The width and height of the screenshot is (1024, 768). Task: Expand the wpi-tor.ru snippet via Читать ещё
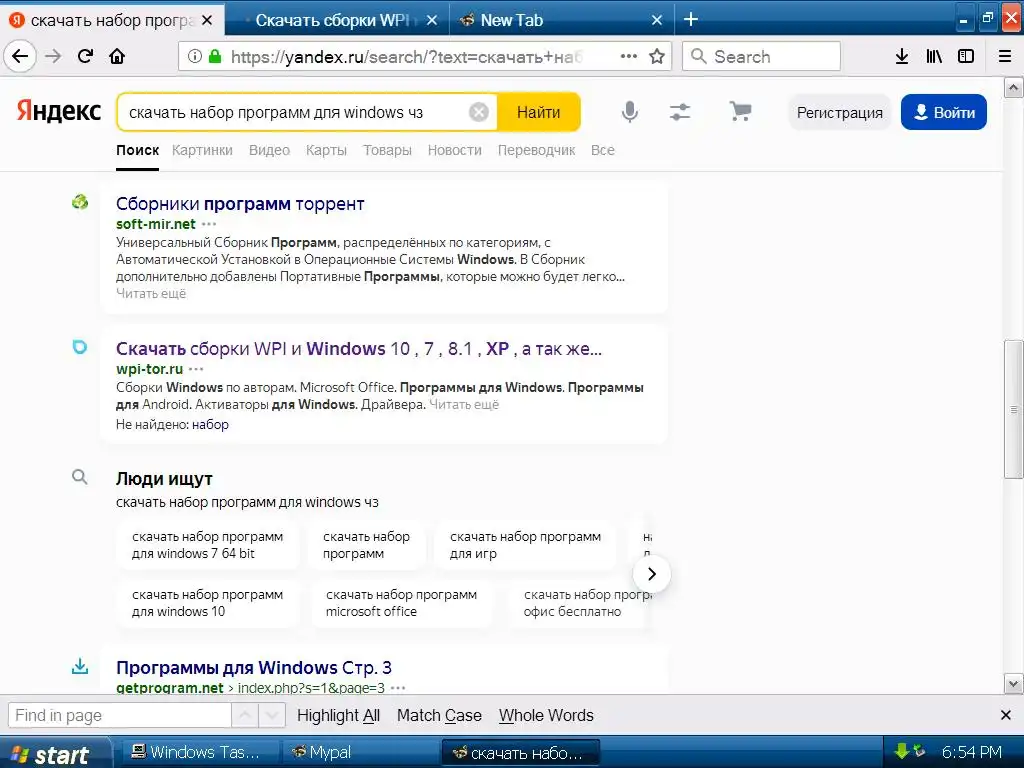[x=464, y=405]
